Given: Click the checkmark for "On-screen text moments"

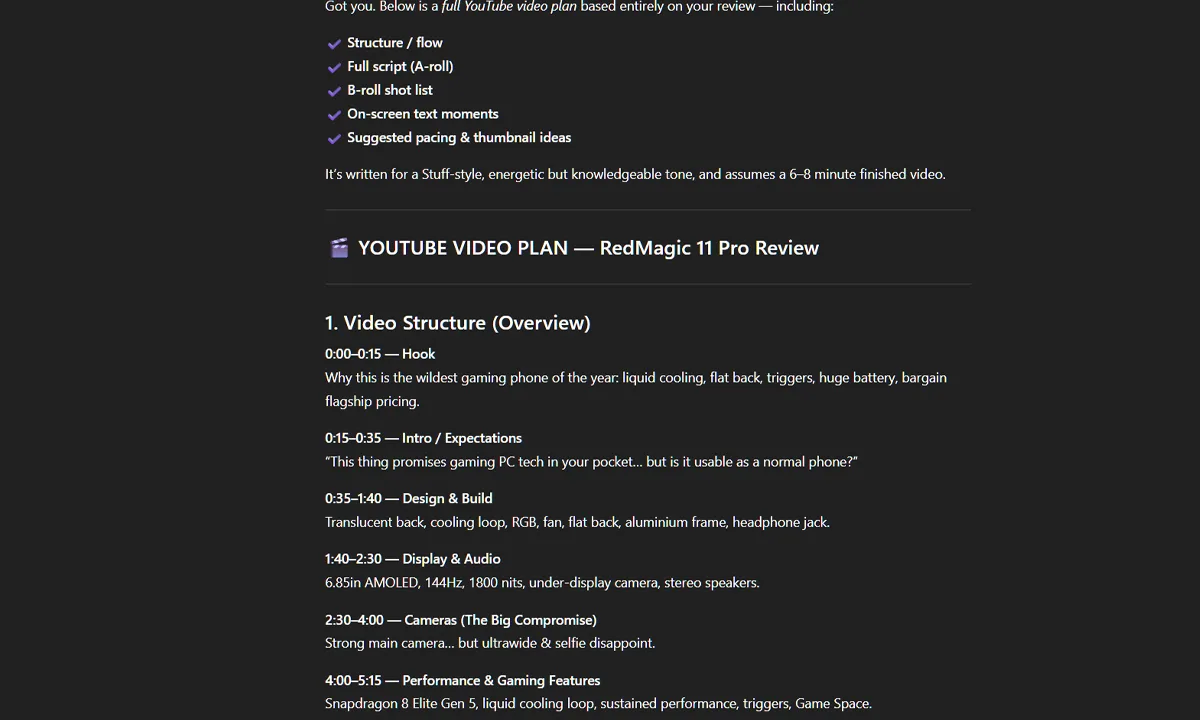Looking at the screenshot, I should coord(334,115).
